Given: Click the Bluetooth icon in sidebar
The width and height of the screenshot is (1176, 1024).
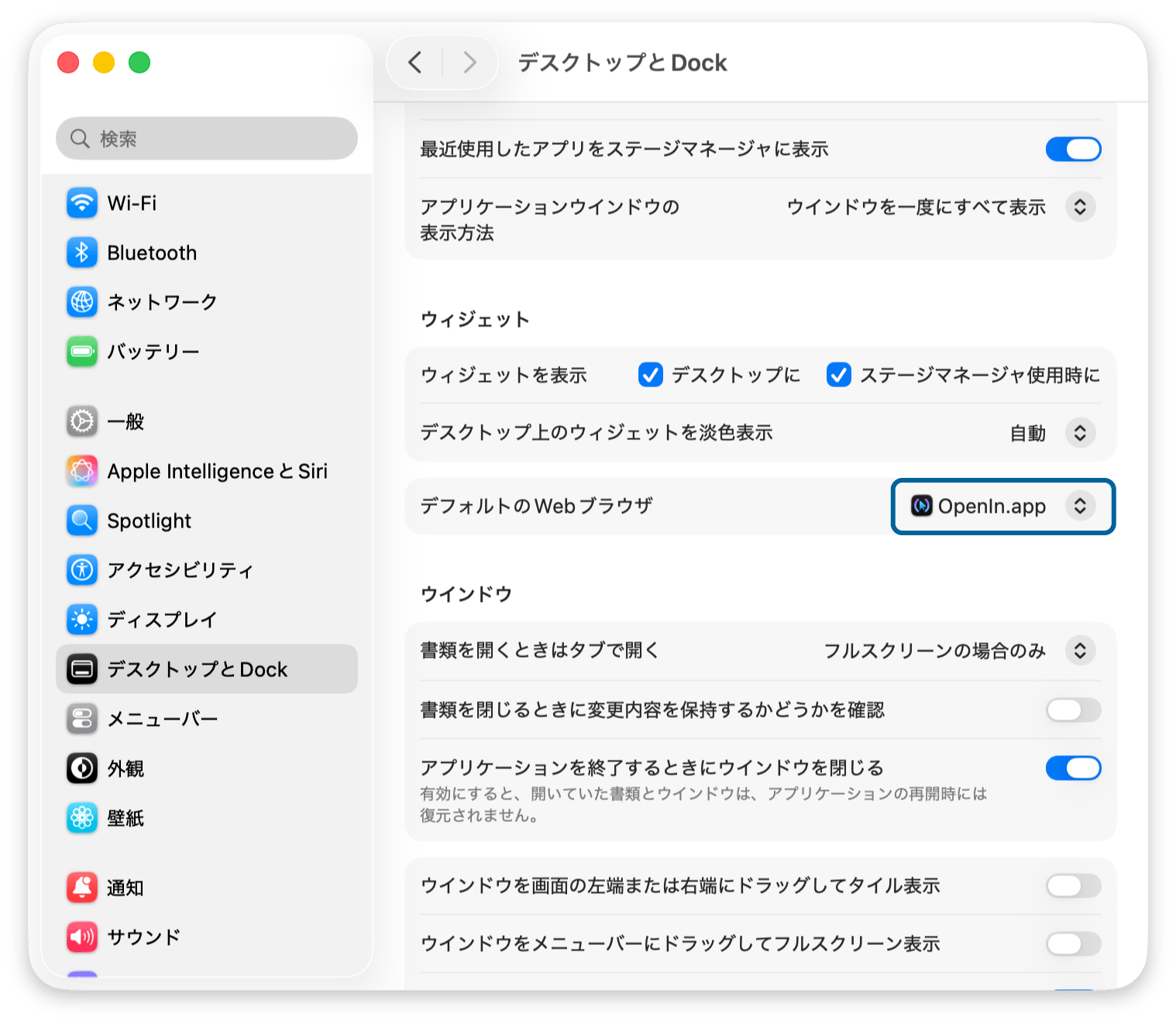Looking at the screenshot, I should pos(82,253).
